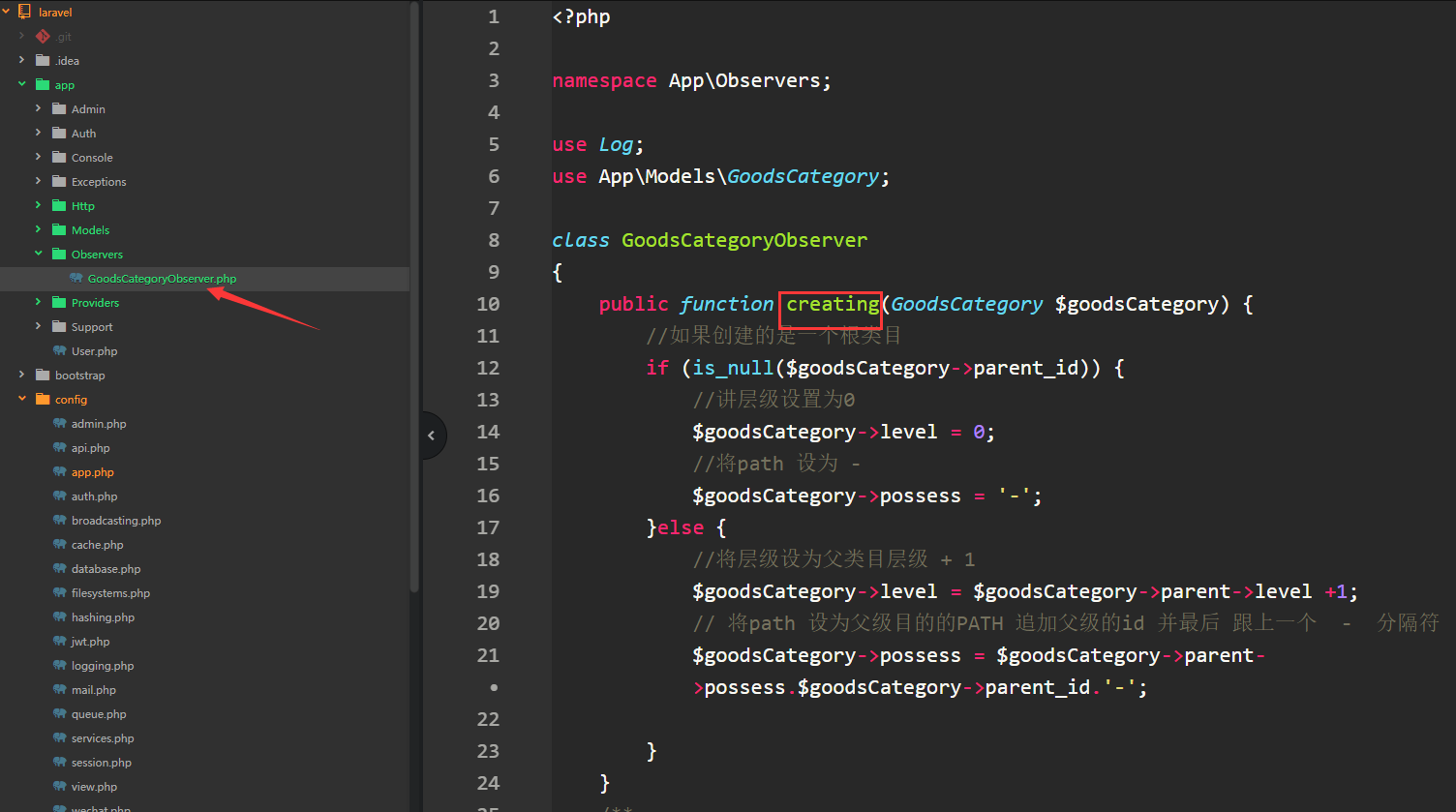
Task: Expand the Models folder chevron
Action: (x=38, y=230)
